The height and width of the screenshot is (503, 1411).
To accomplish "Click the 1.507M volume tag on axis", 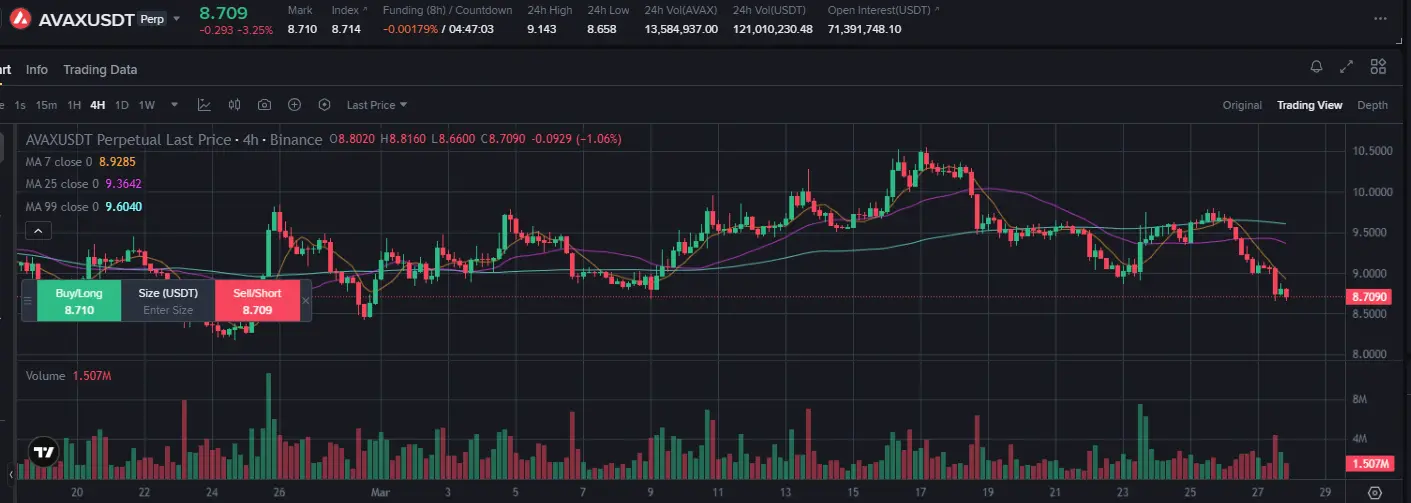I will point(1368,465).
